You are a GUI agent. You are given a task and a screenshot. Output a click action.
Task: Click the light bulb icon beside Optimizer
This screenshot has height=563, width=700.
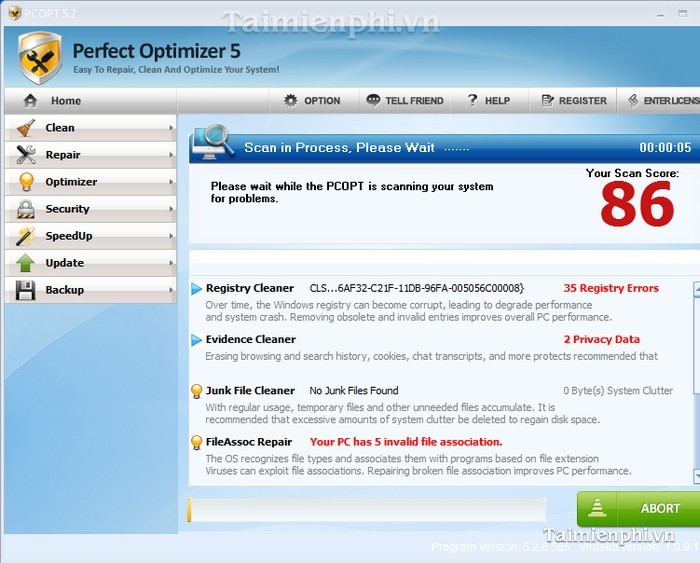pos(26,182)
